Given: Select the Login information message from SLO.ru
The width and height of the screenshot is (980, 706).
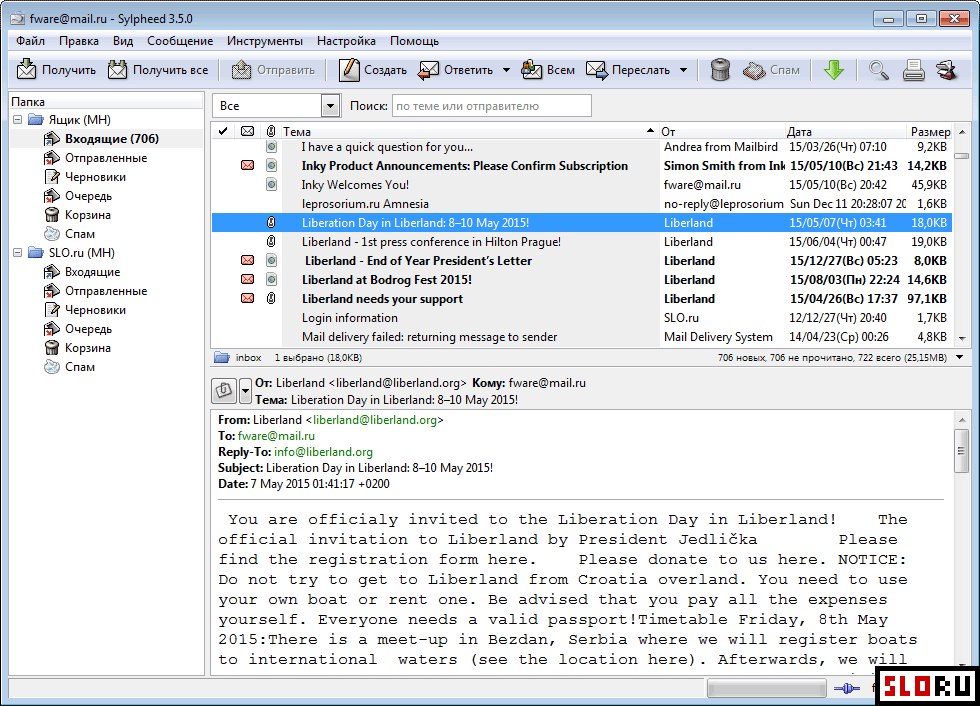Looking at the screenshot, I should [x=581, y=318].
